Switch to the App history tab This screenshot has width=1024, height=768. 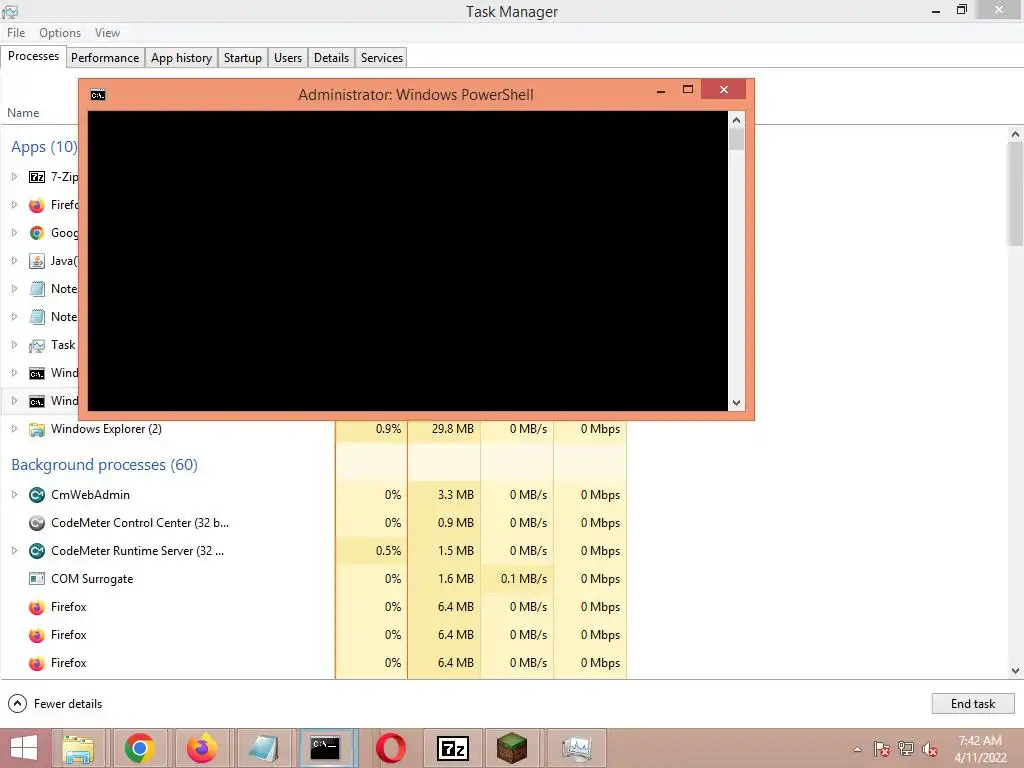pyautogui.click(x=182, y=58)
